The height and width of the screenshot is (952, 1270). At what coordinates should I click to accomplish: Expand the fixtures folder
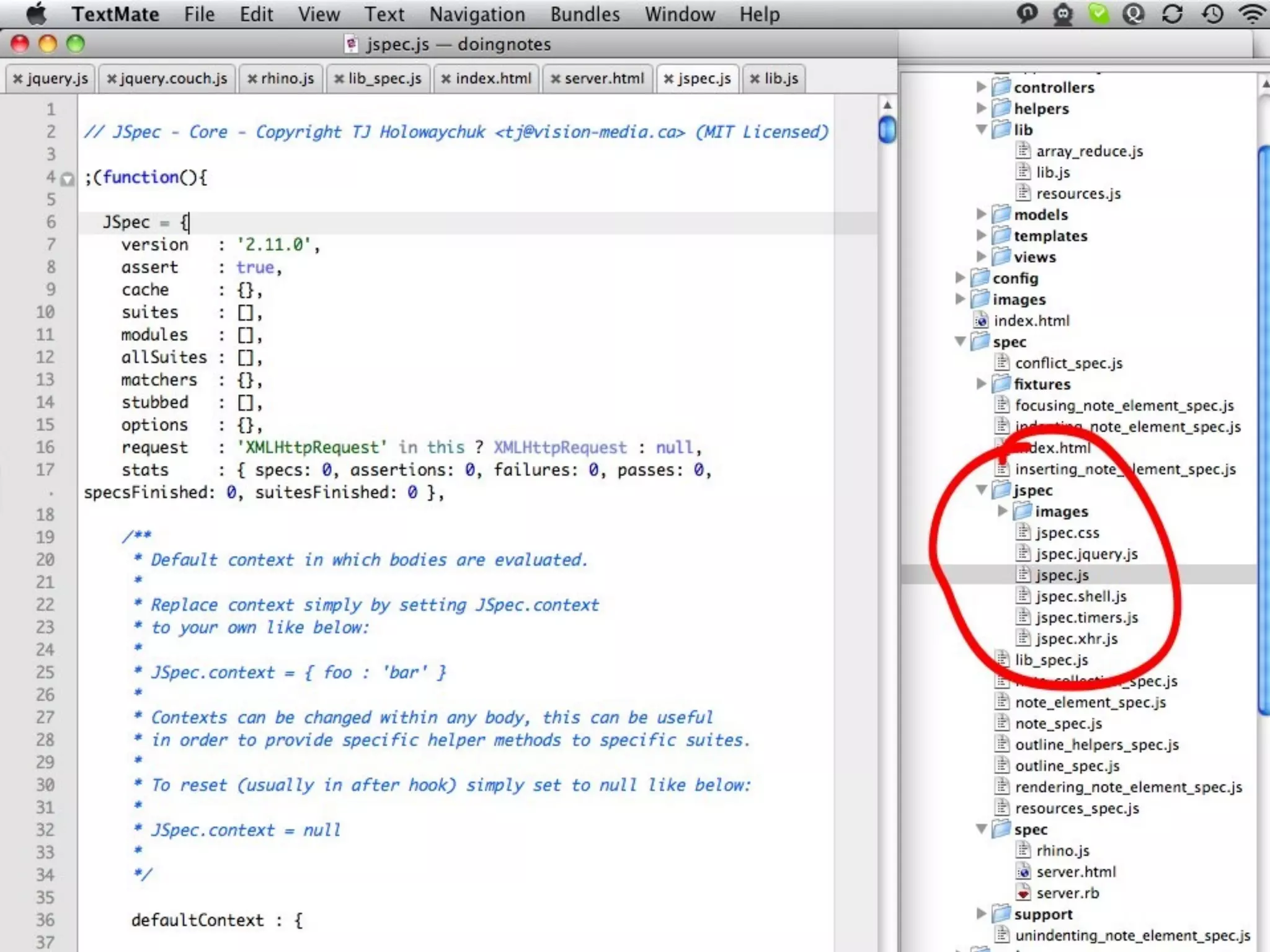coord(981,384)
